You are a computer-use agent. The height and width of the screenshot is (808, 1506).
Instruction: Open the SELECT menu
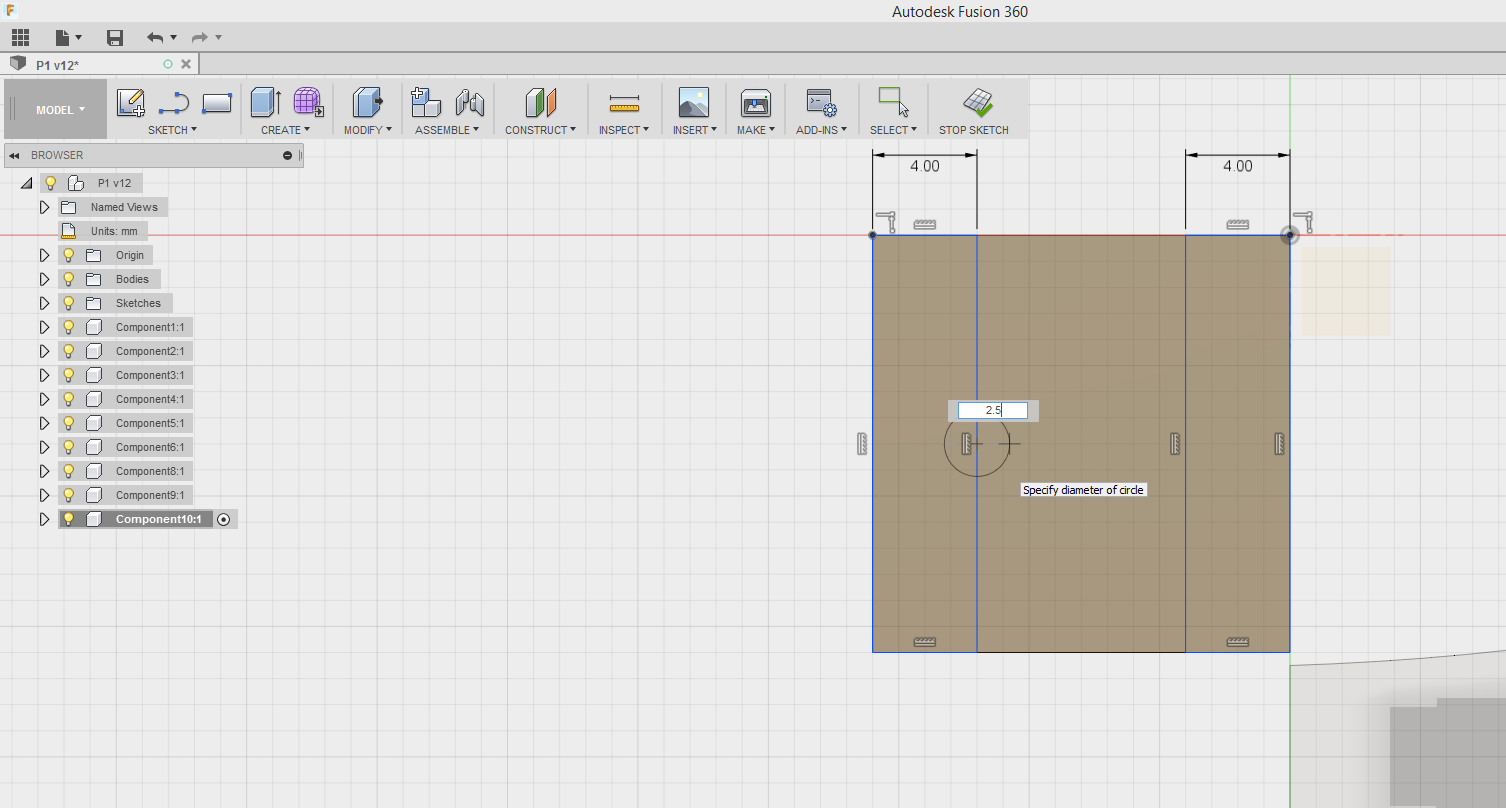click(x=893, y=130)
